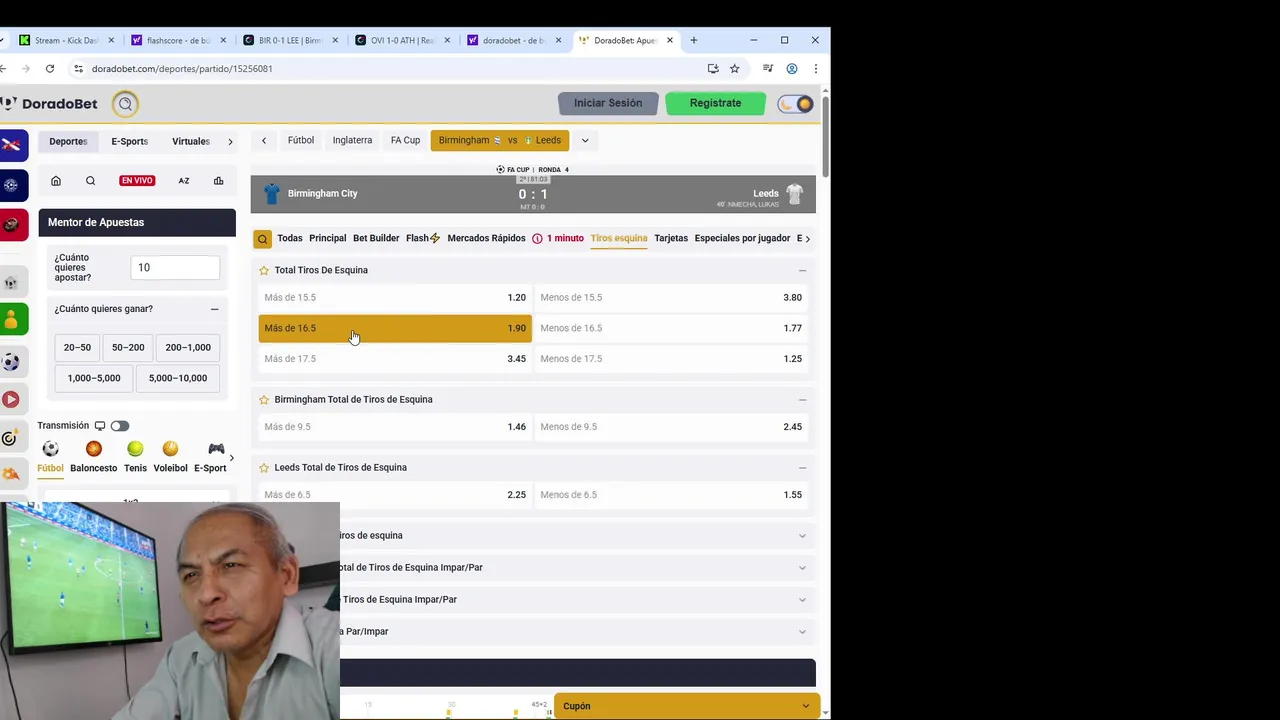Switch to the Todas markets tab

tap(290, 238)
